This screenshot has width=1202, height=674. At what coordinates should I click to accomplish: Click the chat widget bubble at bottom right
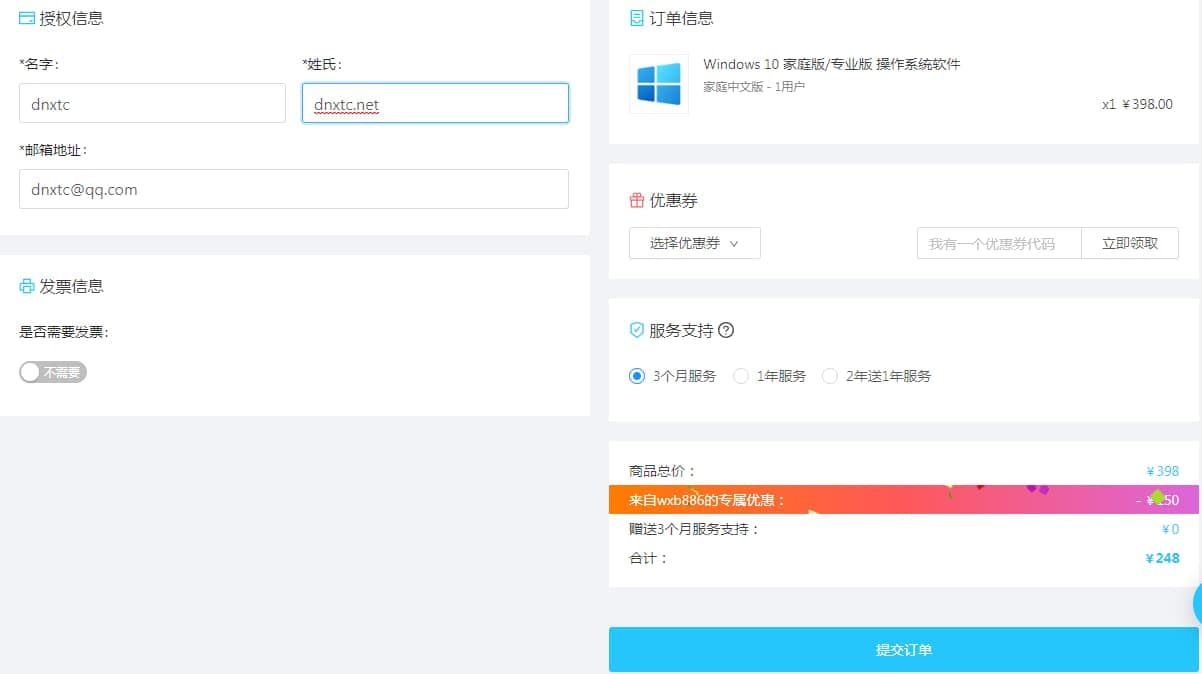pos(1196,602)
